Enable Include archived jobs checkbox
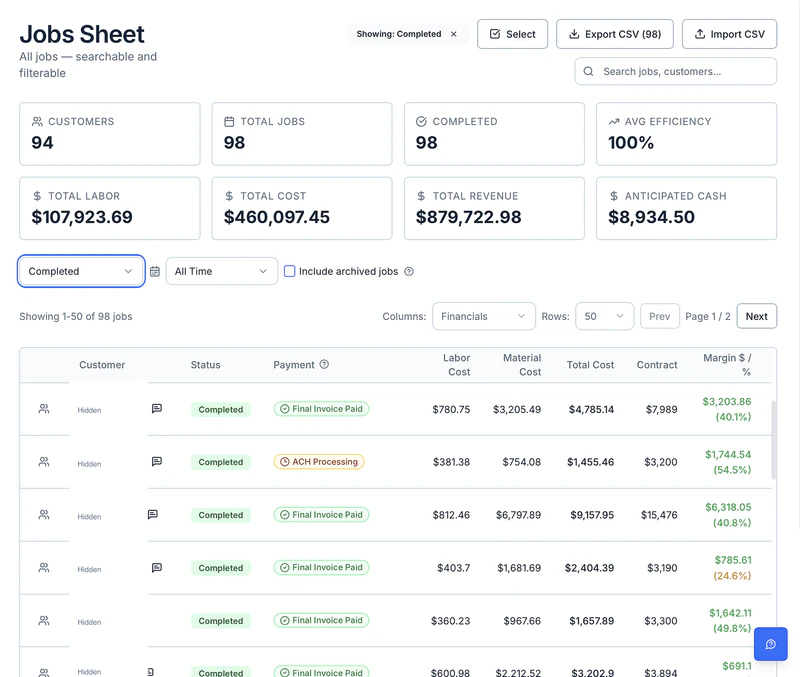800x677 pixels. tap(289, 271)
